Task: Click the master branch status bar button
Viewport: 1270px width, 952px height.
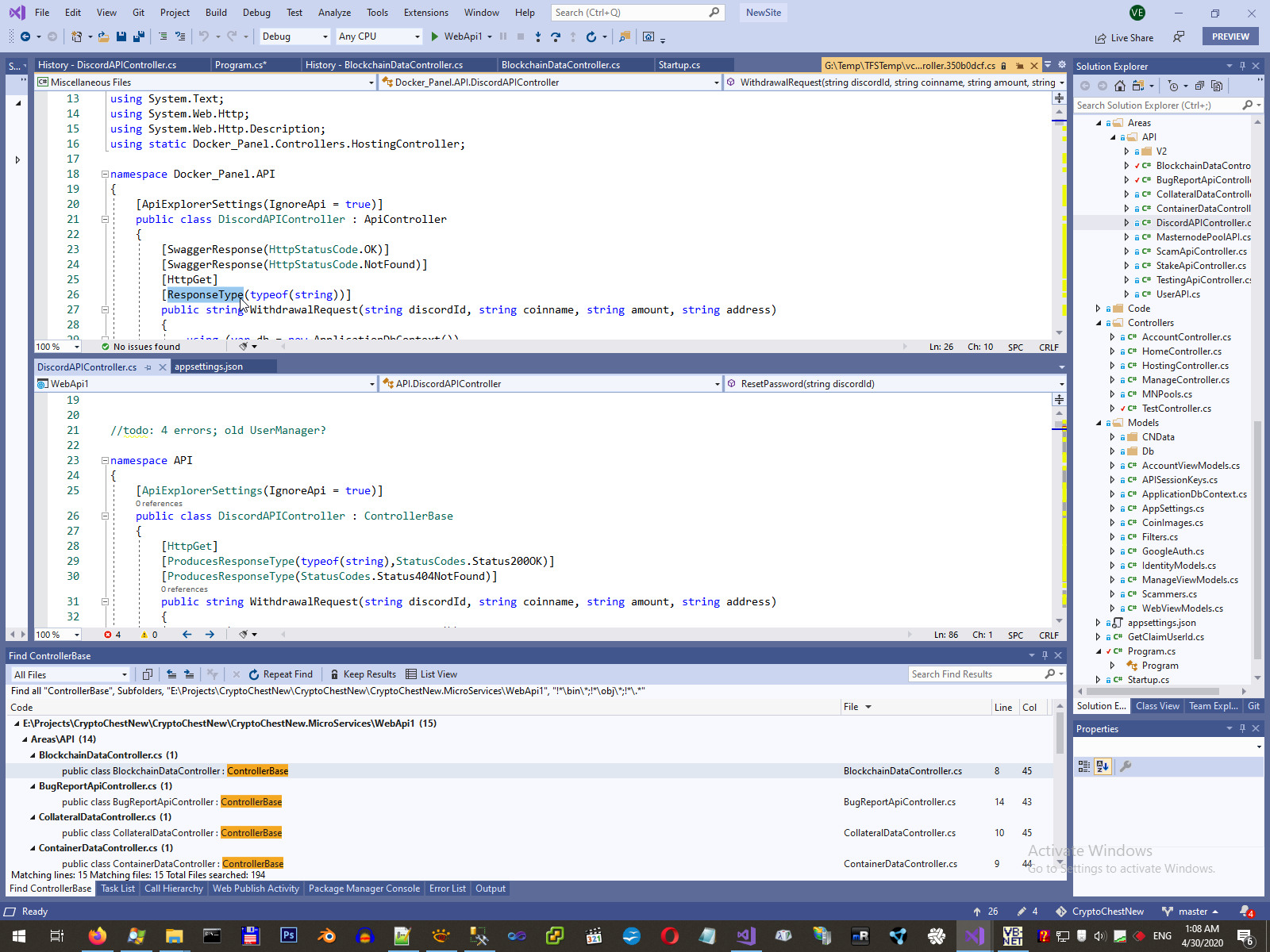Action: tap(1189, 912)
